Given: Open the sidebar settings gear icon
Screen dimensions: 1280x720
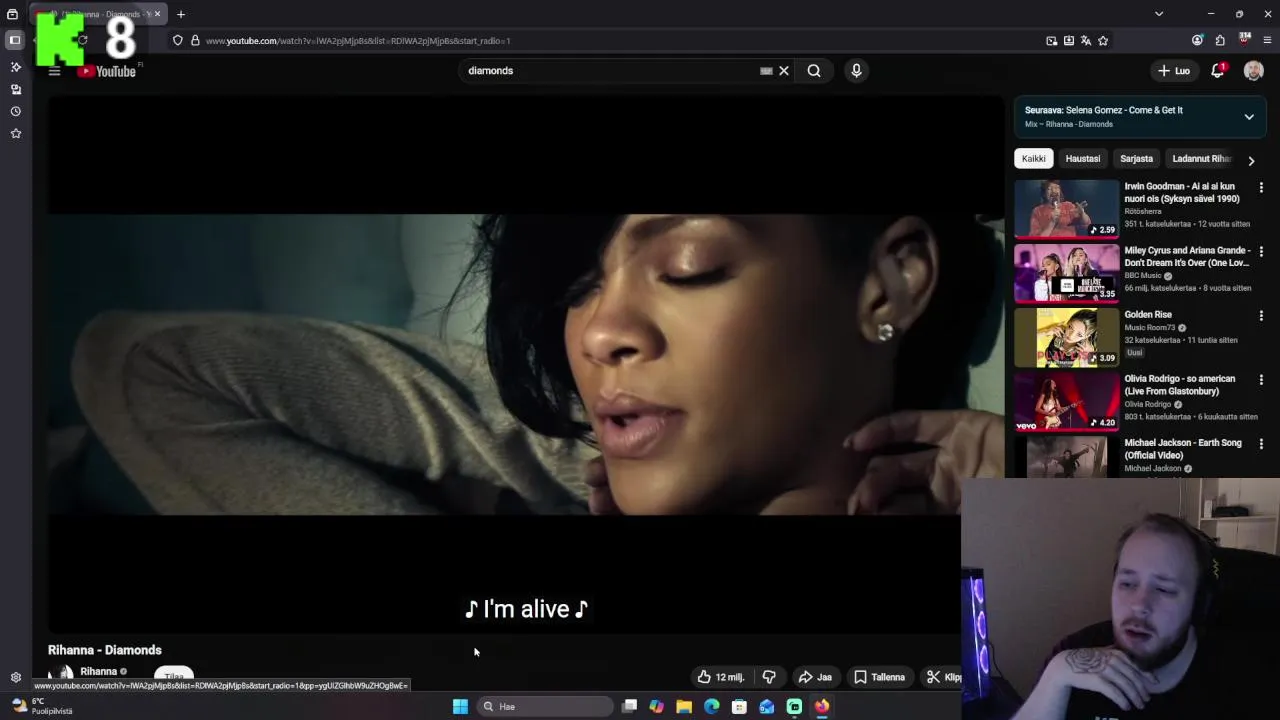Looking at the screenshot, I should click(15, 677).
